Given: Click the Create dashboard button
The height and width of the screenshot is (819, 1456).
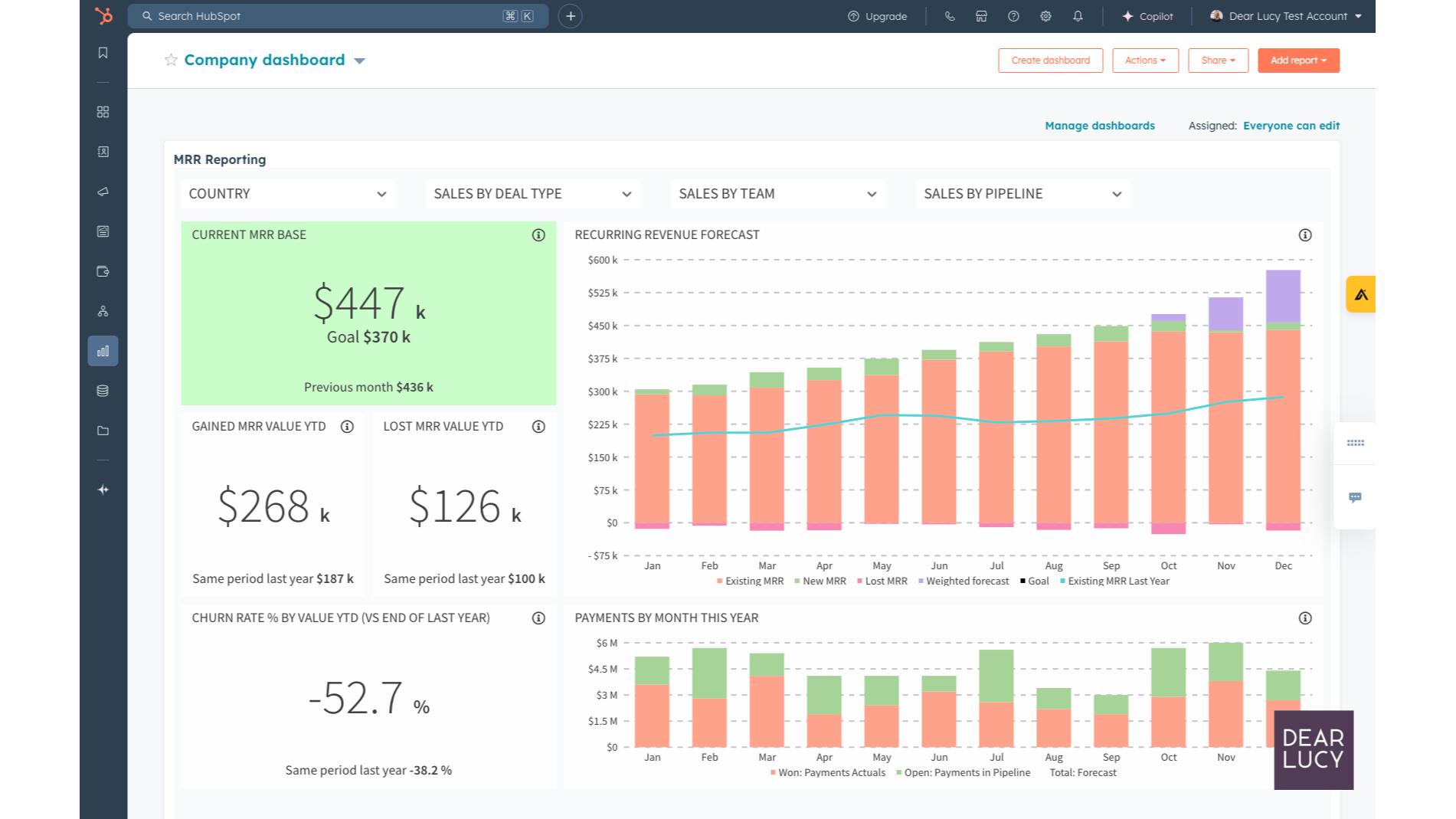Looking at the screenshot, I should click(x=1050, y=61).
